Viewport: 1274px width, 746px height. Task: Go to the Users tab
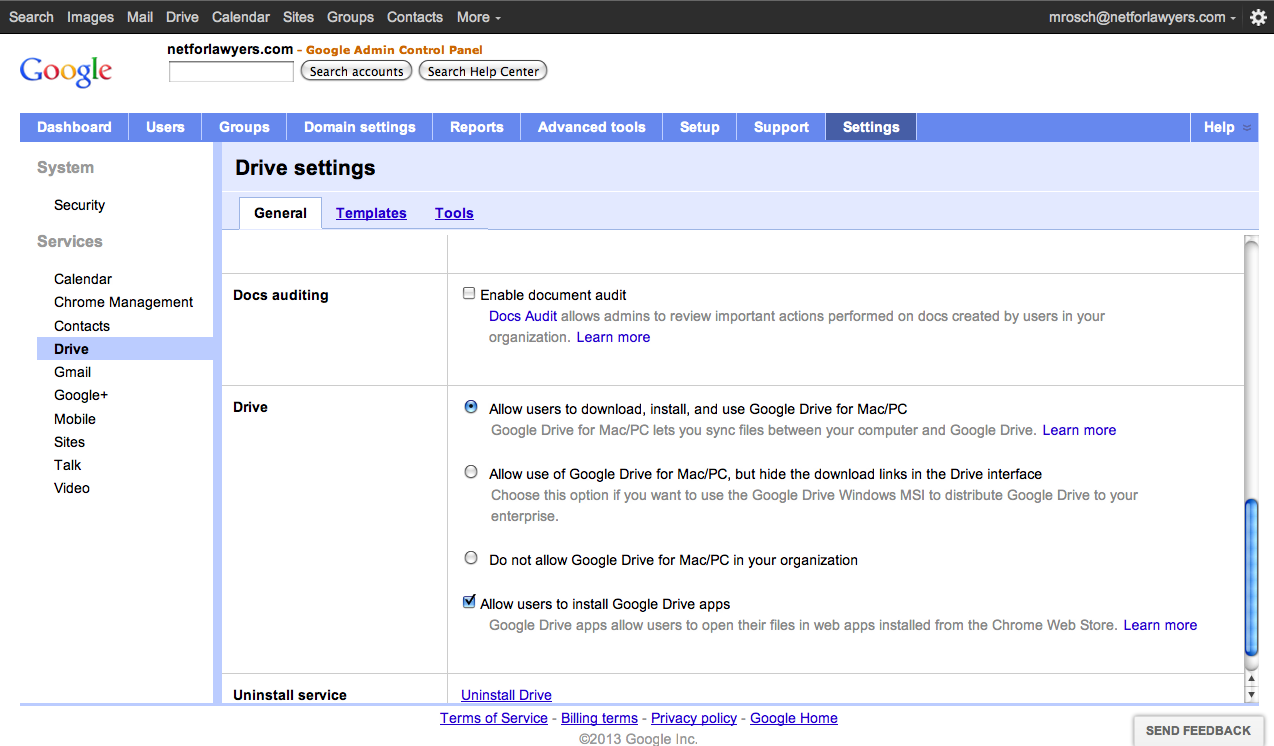pyautogui.click(x=165, y=127)
